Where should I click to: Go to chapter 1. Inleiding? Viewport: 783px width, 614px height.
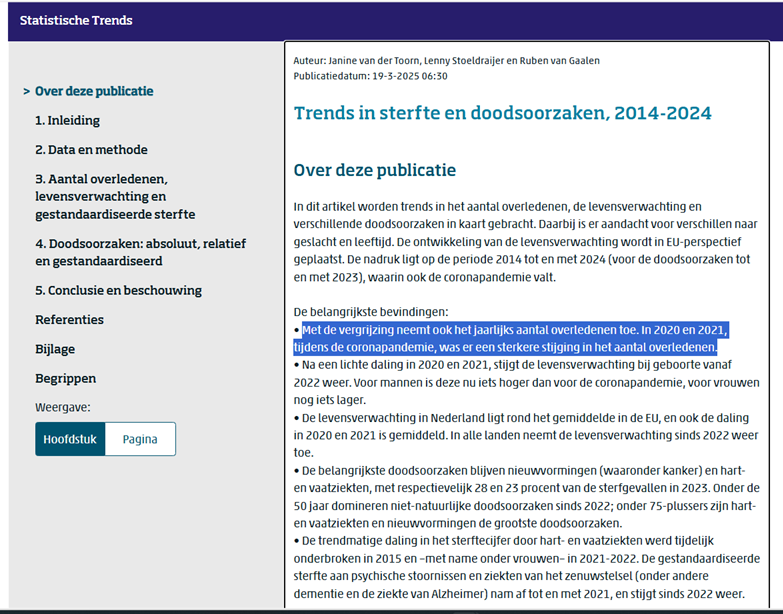point(67,120)
